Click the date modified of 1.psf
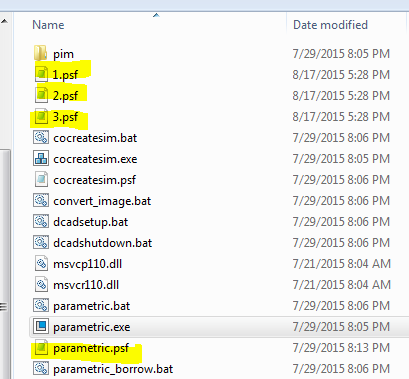The image size is (409, 379). pos(341,75)
